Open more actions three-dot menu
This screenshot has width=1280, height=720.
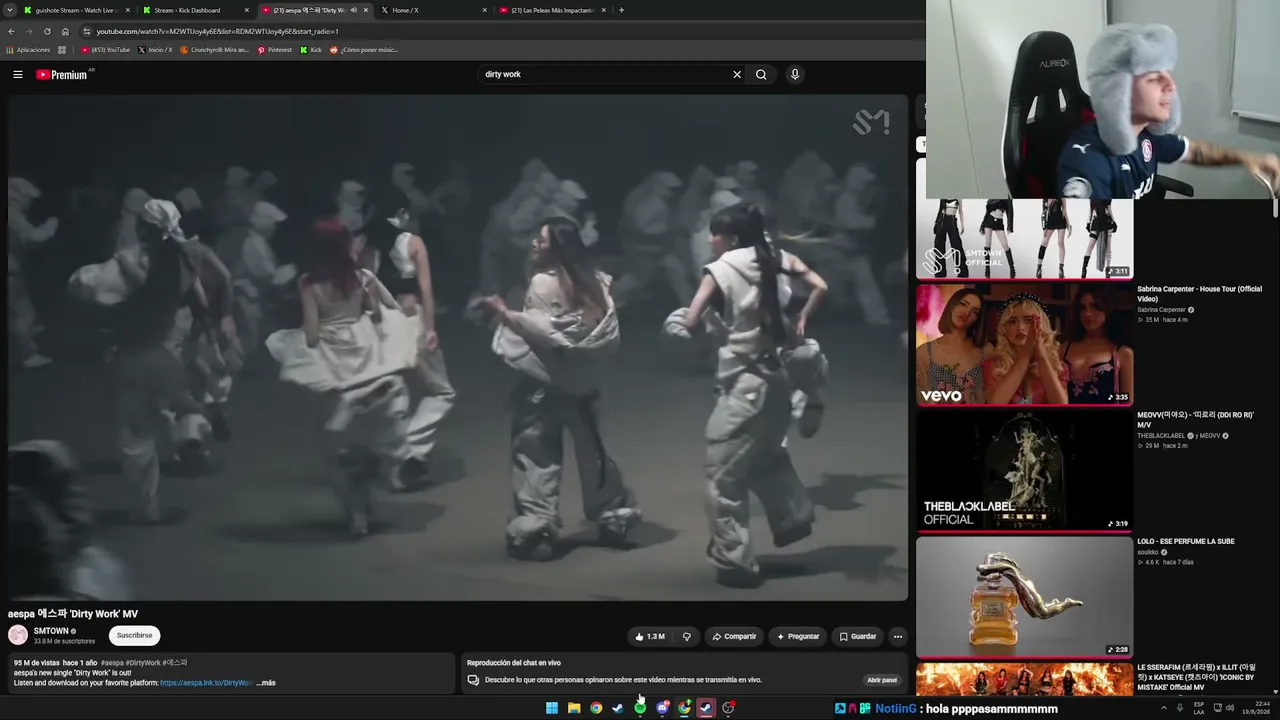coord(897,636)
